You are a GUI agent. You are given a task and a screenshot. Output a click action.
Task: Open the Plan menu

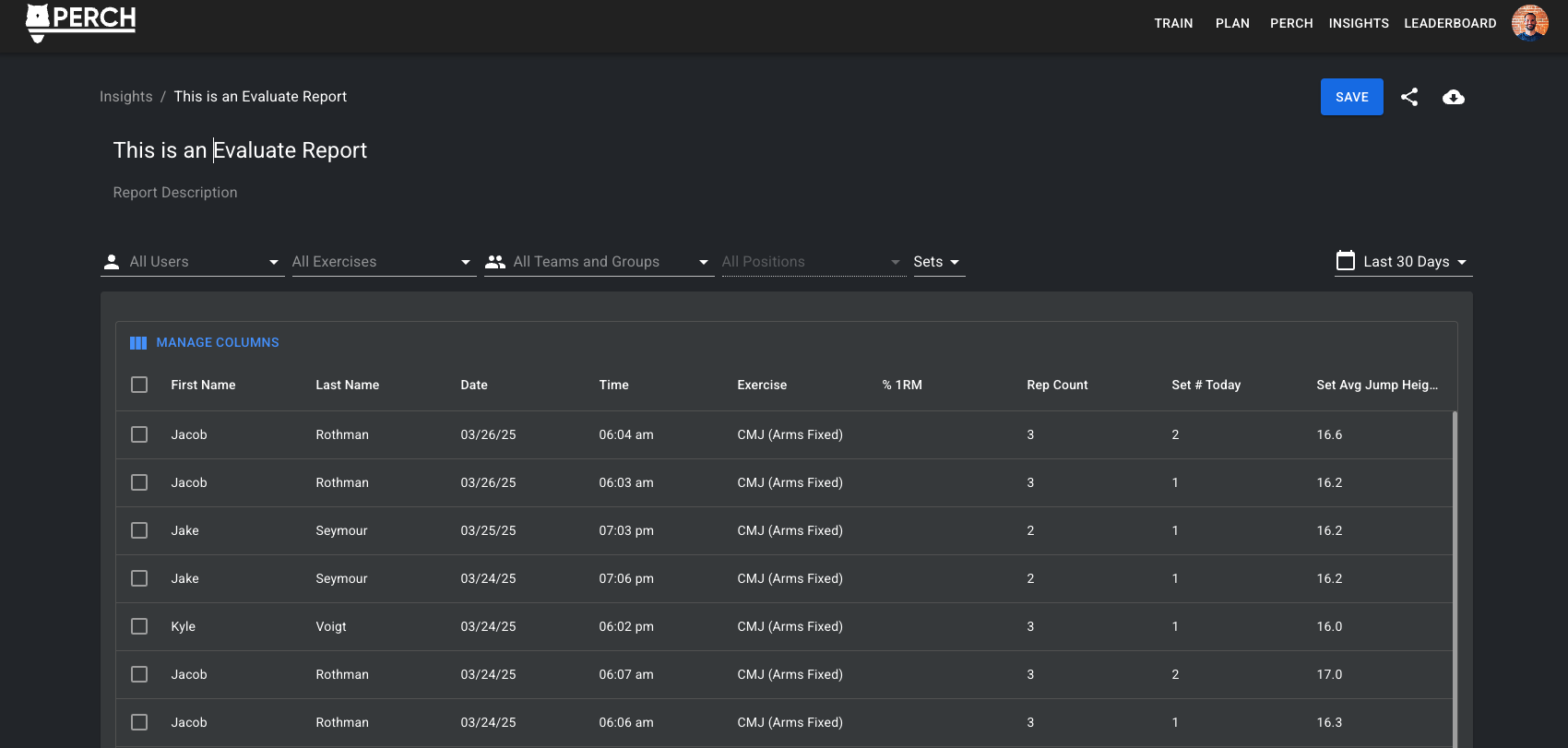[1232, 23]
